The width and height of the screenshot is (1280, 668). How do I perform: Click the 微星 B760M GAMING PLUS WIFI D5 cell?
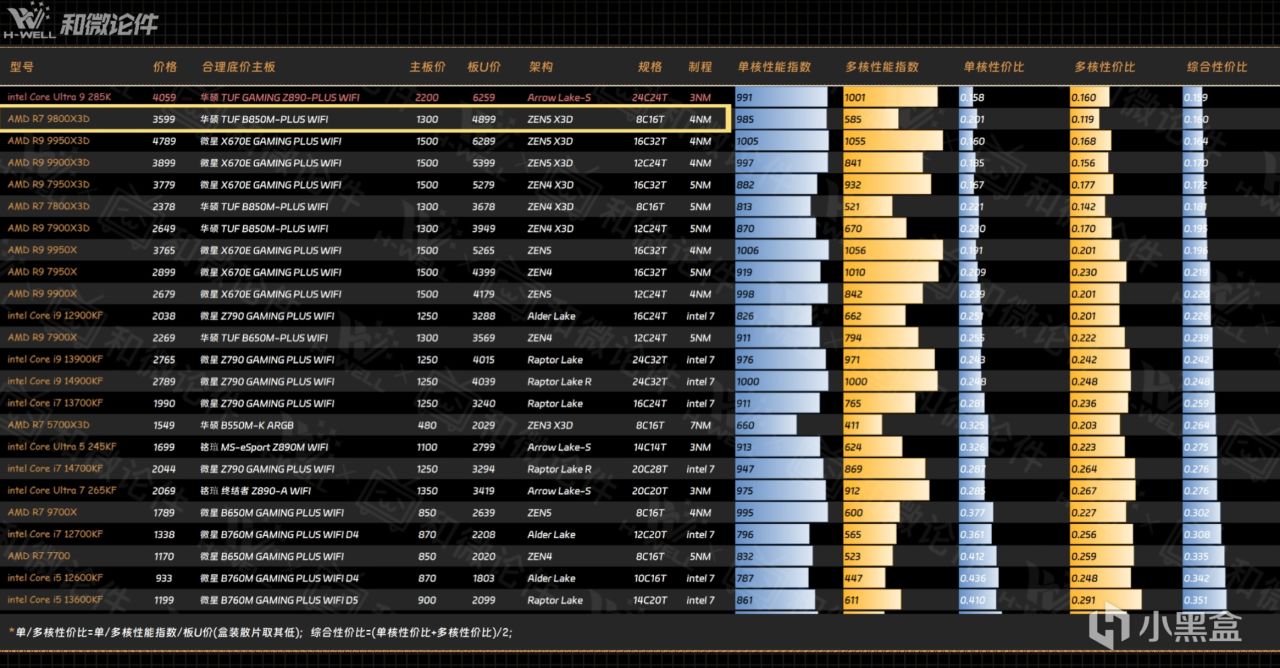pyautogui.click(x=279, y=600)
